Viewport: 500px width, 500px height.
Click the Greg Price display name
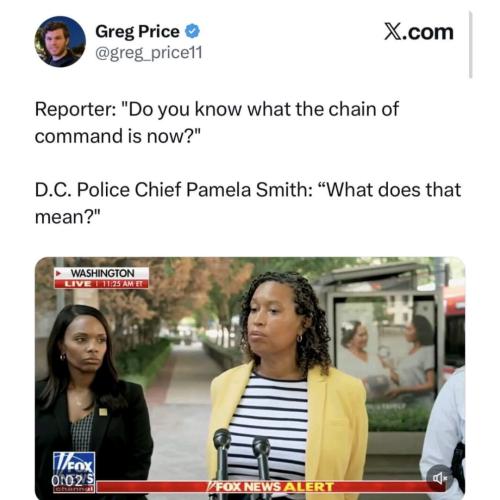pos(137,32)
